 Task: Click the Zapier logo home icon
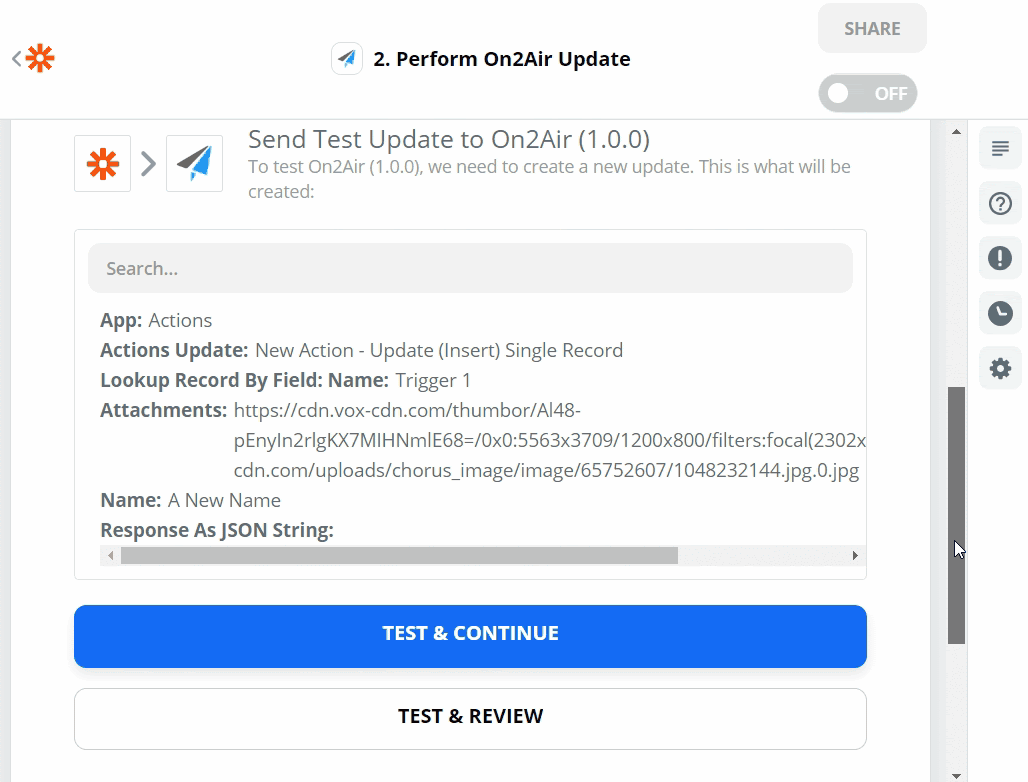point(41,59)
